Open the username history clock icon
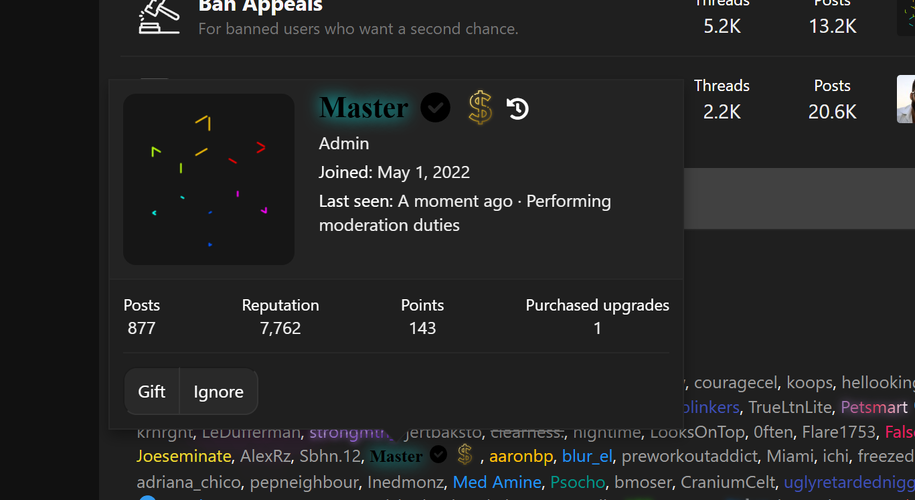The height and width of the screenshot is (500, 915). 518,109
